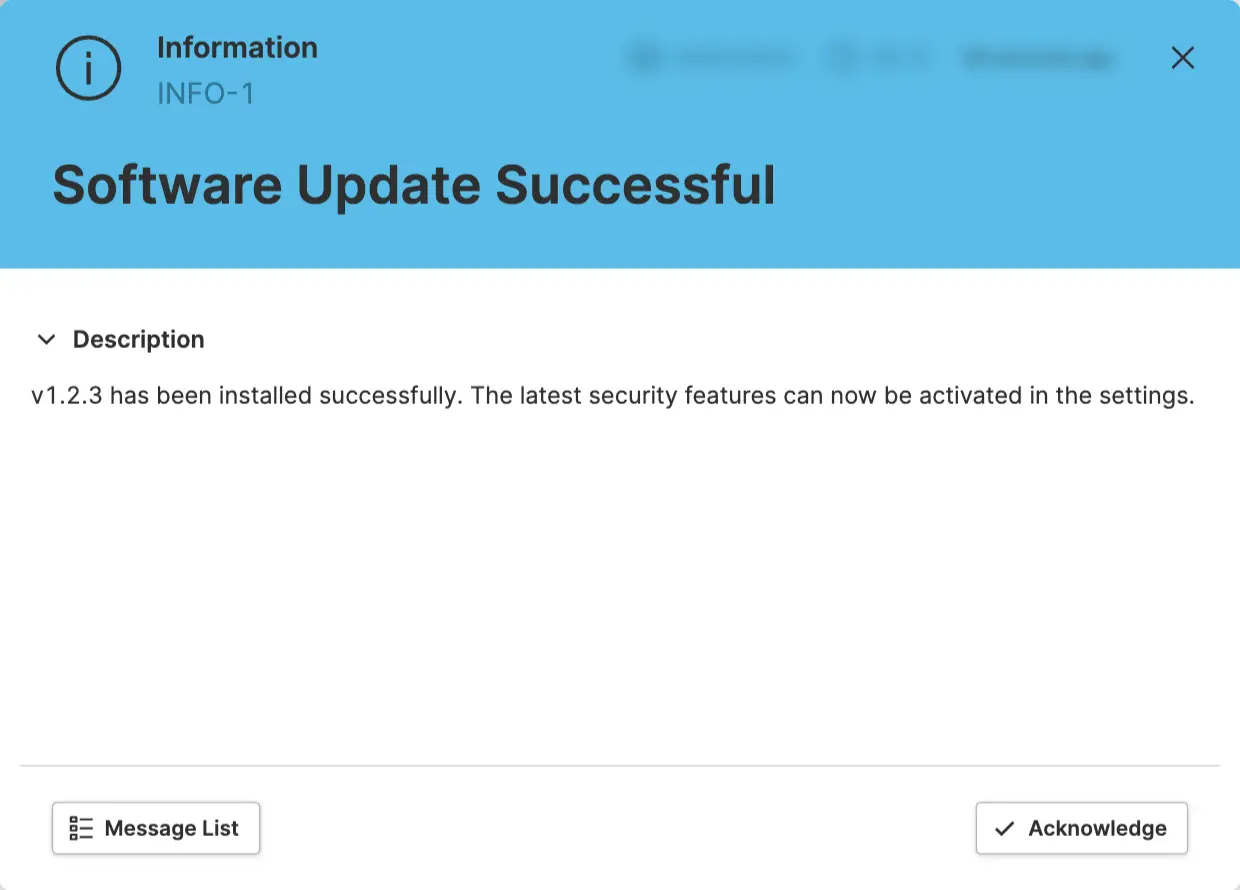1240x890 pixels.
Task: Click the list icon on Message List
Action: (81, 828)
